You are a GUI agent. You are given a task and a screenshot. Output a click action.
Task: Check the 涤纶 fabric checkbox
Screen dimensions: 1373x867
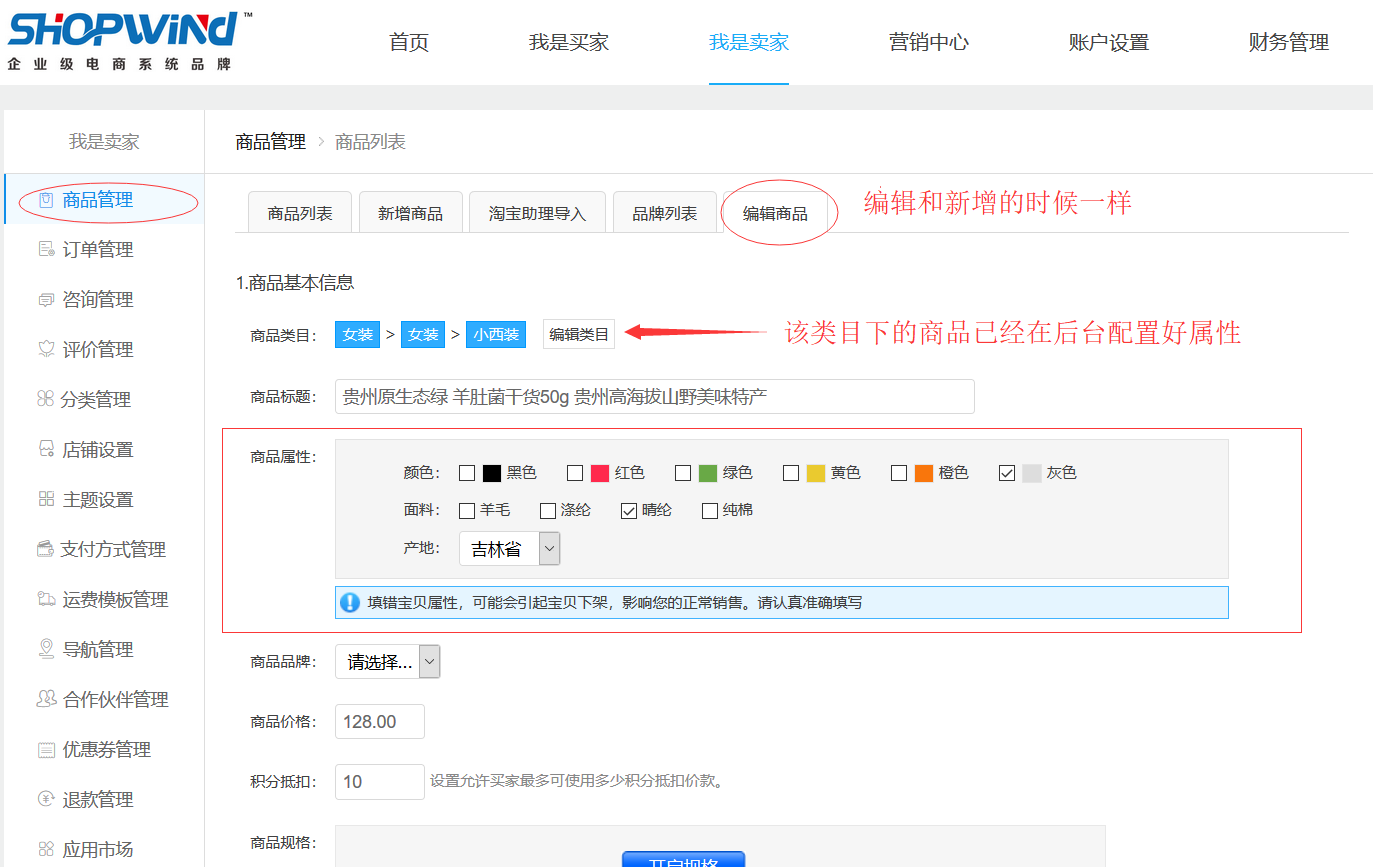(x=548, y=511)
